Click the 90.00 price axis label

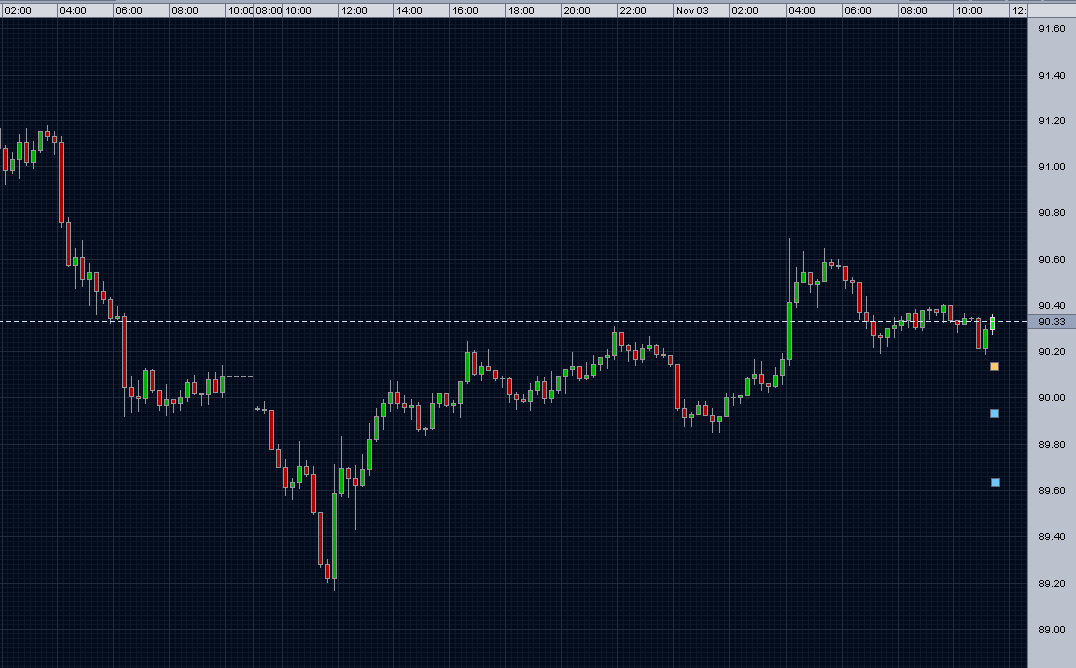(1051, 398)
